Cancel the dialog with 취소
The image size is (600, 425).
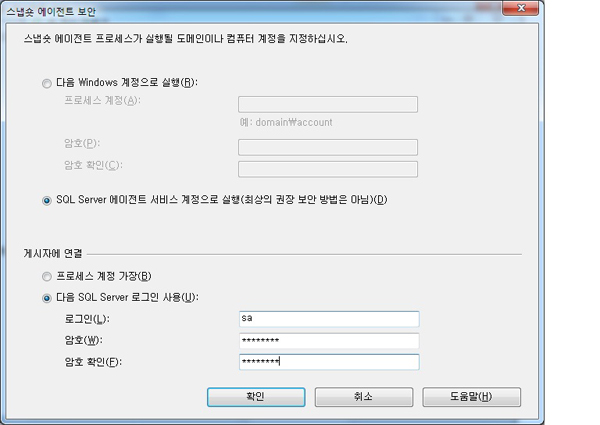coord(364,397)
